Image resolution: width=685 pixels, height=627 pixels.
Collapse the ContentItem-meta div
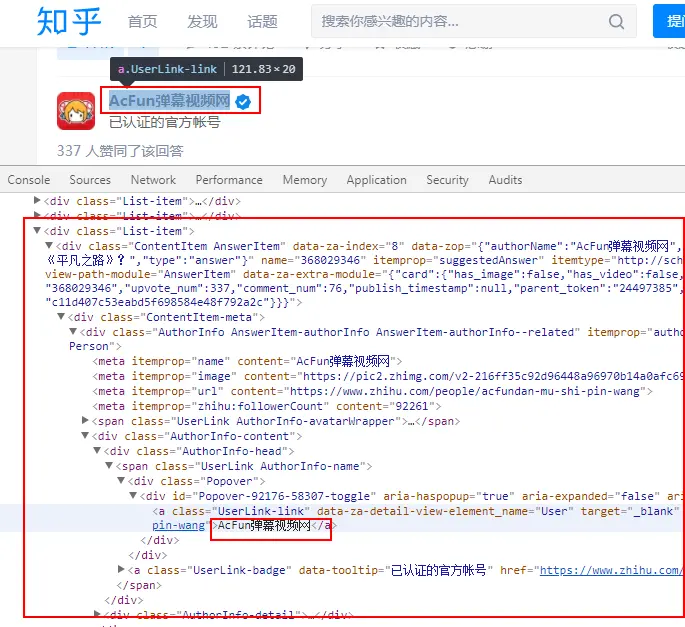pos(61,316)
